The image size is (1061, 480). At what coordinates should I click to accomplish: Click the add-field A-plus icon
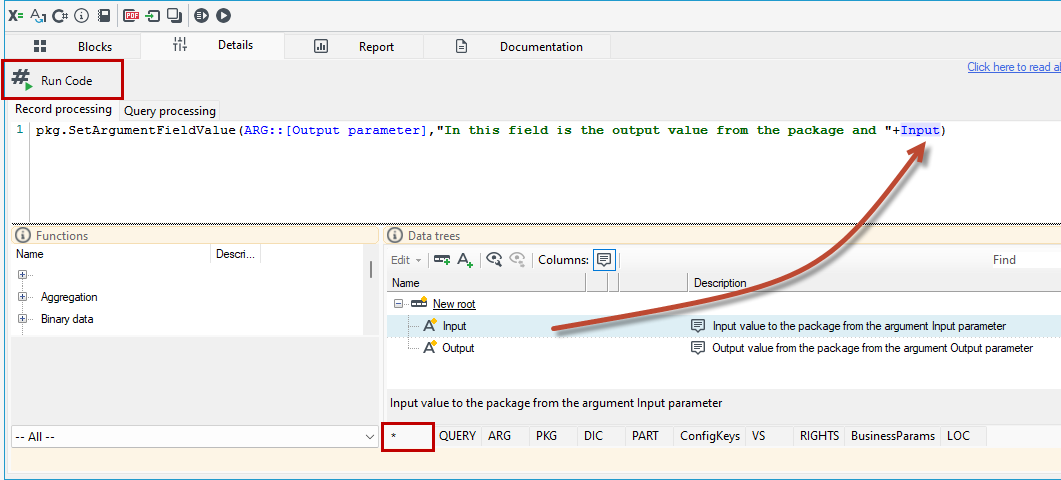pyautogui.click(x=465, y=260)
